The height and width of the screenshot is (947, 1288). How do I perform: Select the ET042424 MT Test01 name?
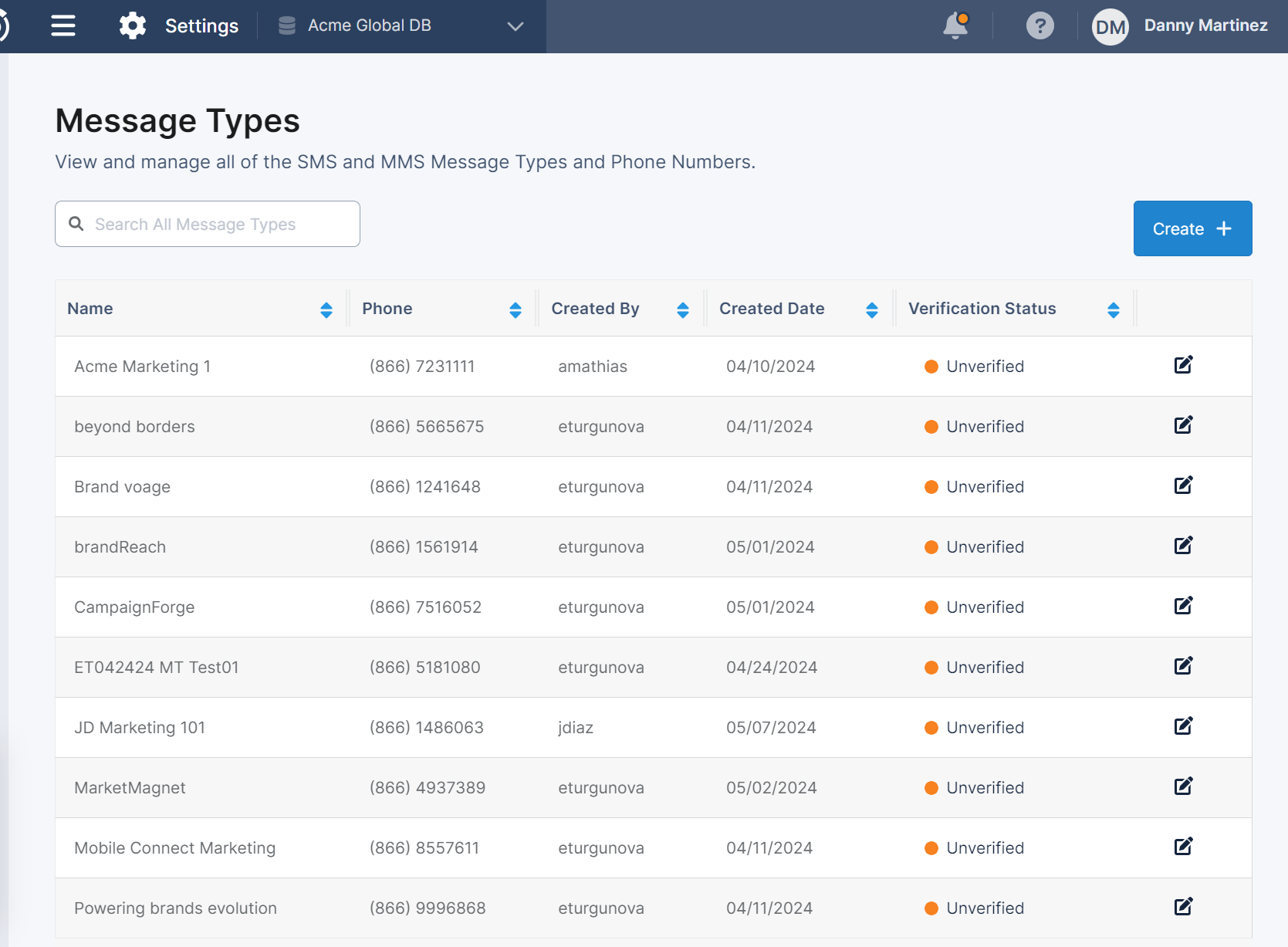tap(157, 668)
